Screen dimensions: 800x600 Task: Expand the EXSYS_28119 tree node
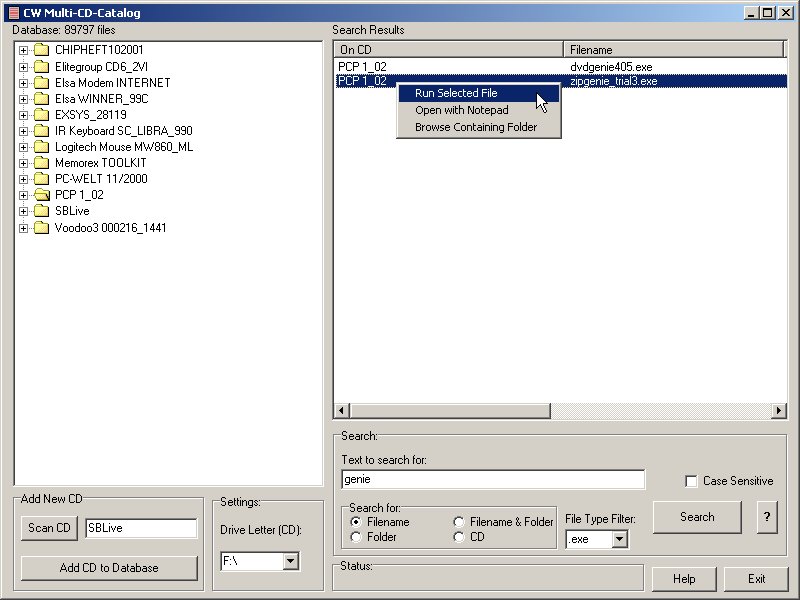(23, 115)
